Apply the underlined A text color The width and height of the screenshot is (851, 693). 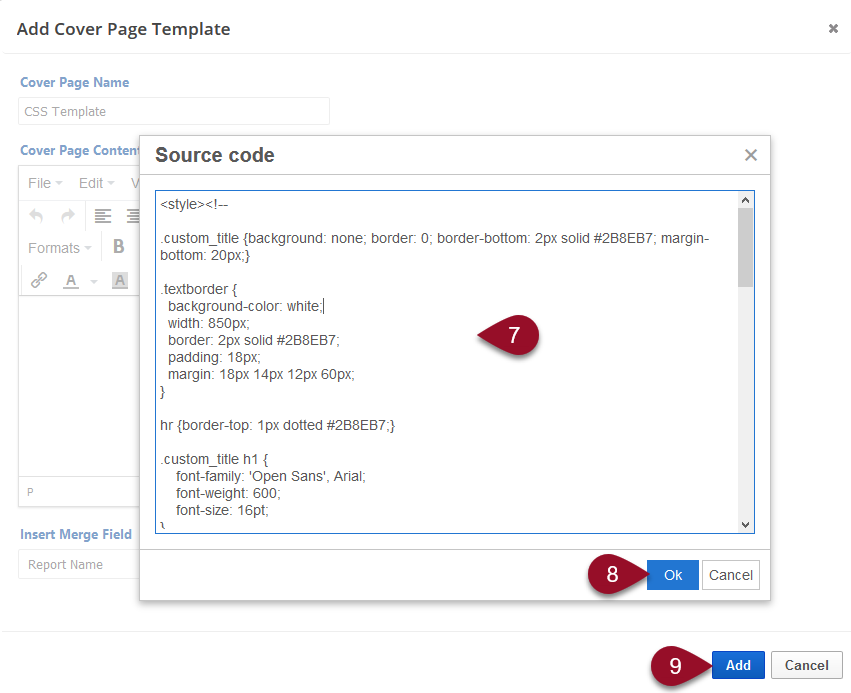(x=70, y=281)
